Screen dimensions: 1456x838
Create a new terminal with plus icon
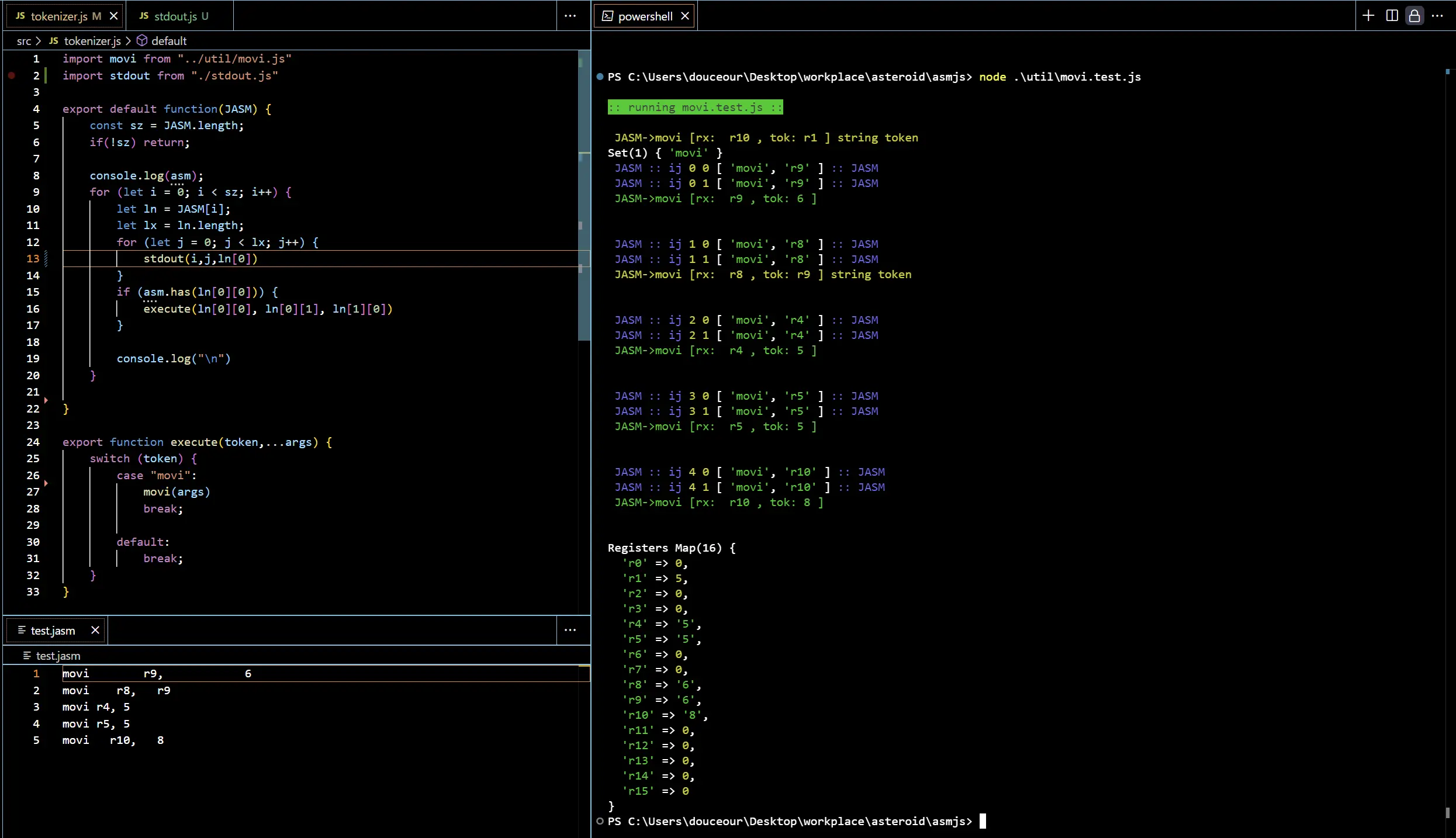pyautogui.click(x=1368, y=16)
